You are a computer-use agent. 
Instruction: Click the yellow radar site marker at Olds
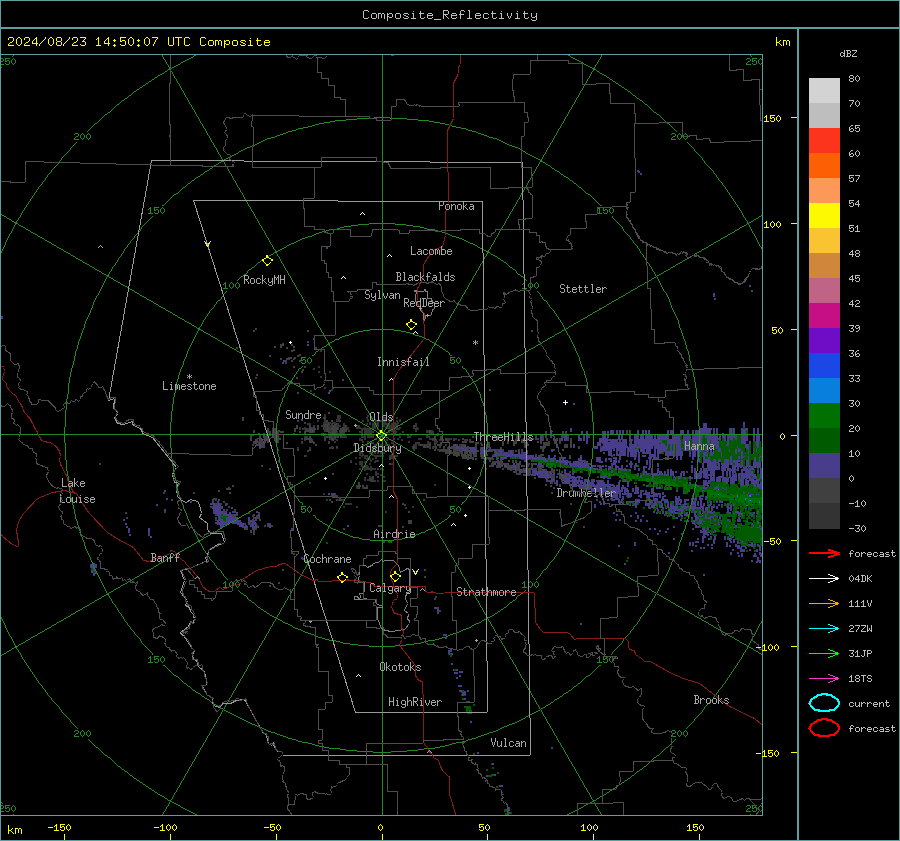(x=381, y=436)
